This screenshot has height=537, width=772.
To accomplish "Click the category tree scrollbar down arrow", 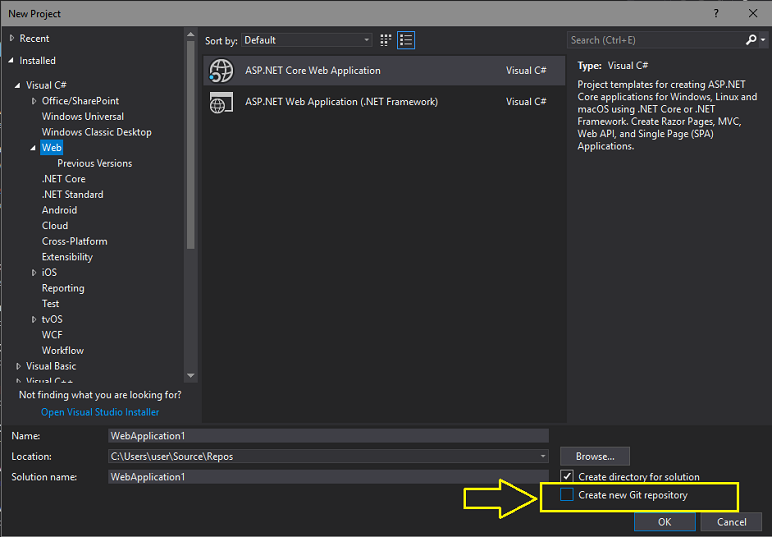I will point(191,376).
